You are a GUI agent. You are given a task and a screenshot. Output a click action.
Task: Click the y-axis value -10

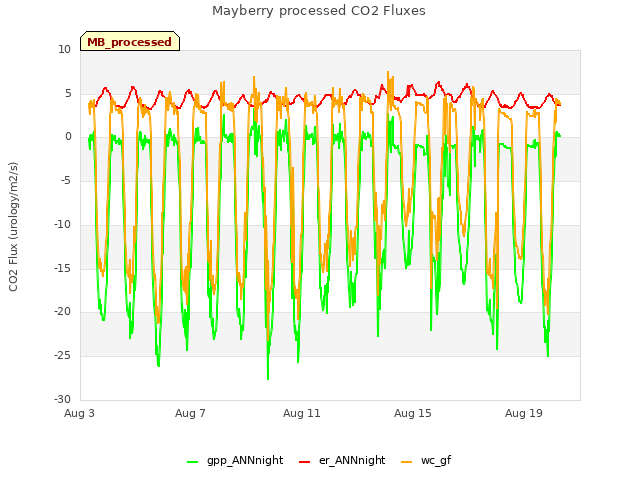coord(63,224)
